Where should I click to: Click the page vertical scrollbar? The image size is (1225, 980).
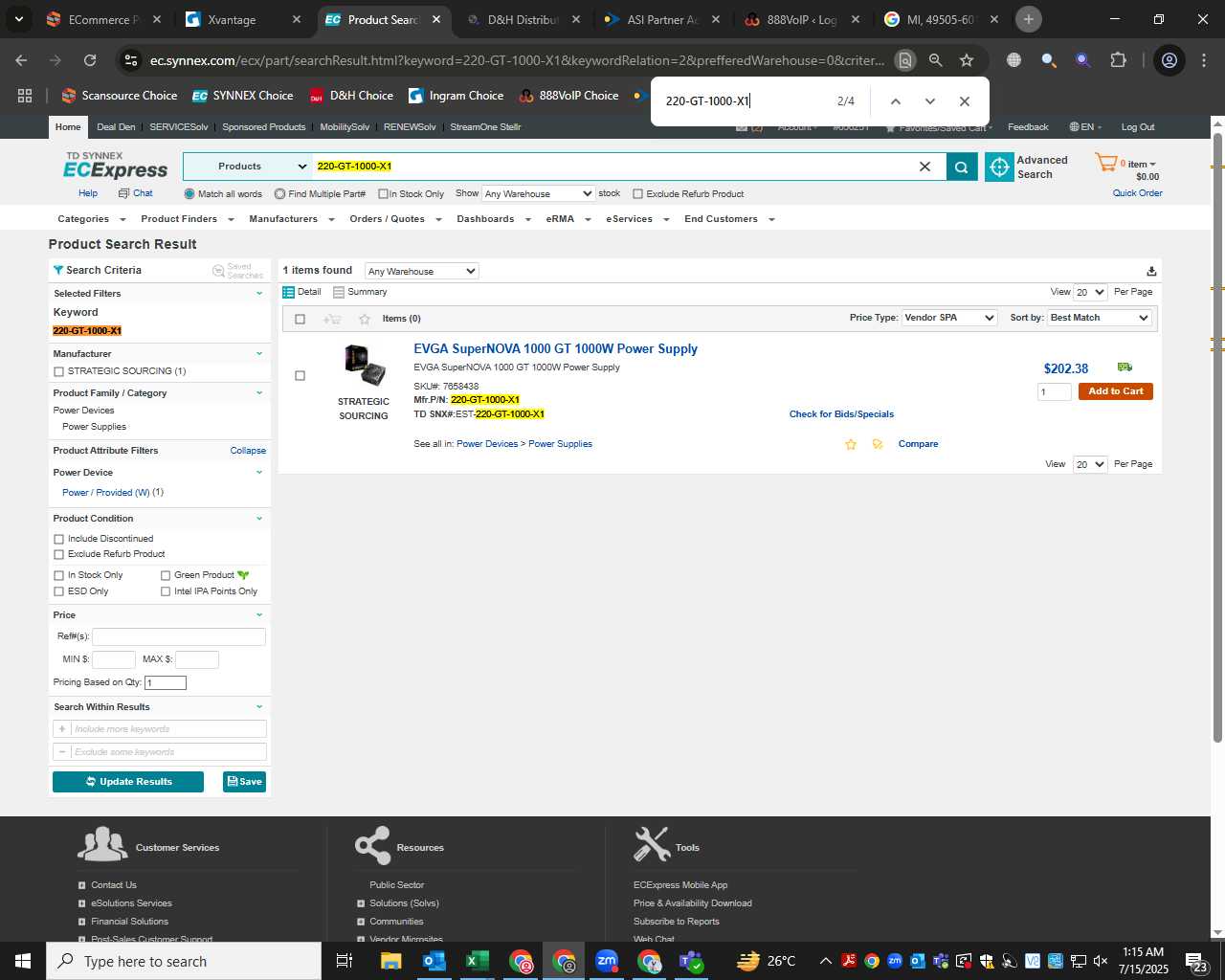tap(1217, 435)
